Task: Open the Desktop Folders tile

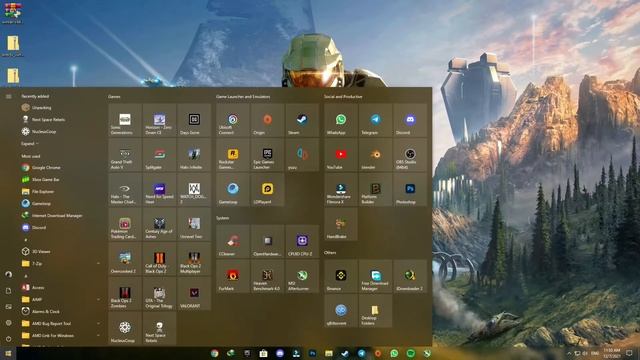Action: pos(376,311)
